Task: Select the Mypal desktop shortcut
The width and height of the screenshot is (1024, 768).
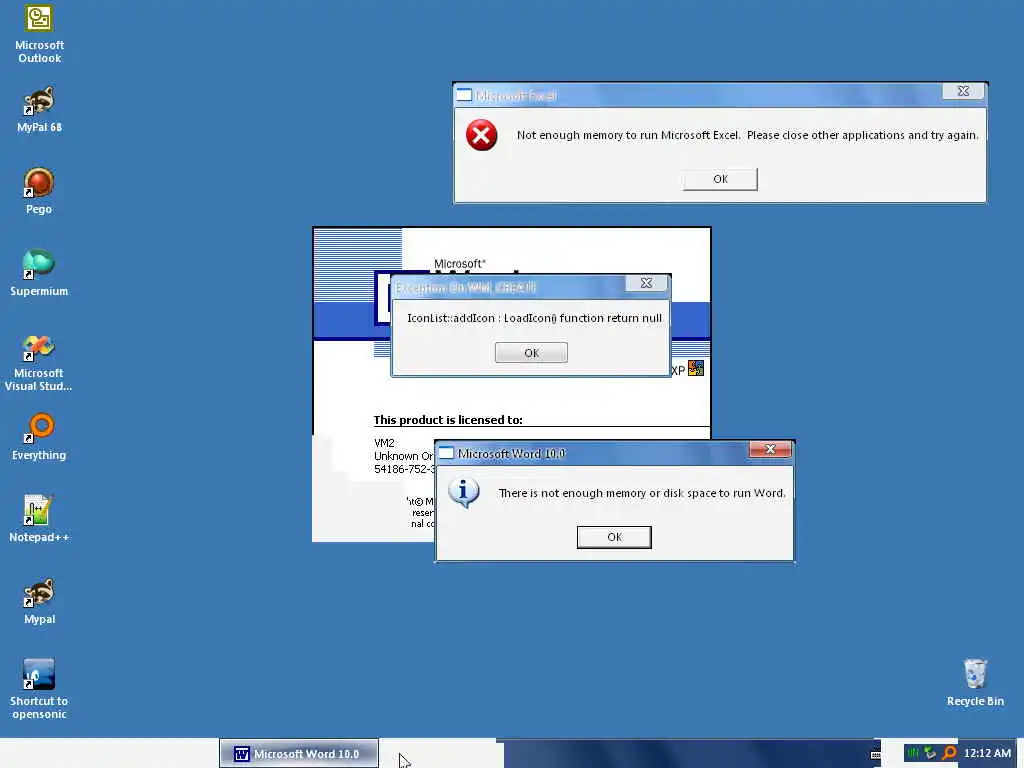Action: pyautogui.click(x=39, y=601)
